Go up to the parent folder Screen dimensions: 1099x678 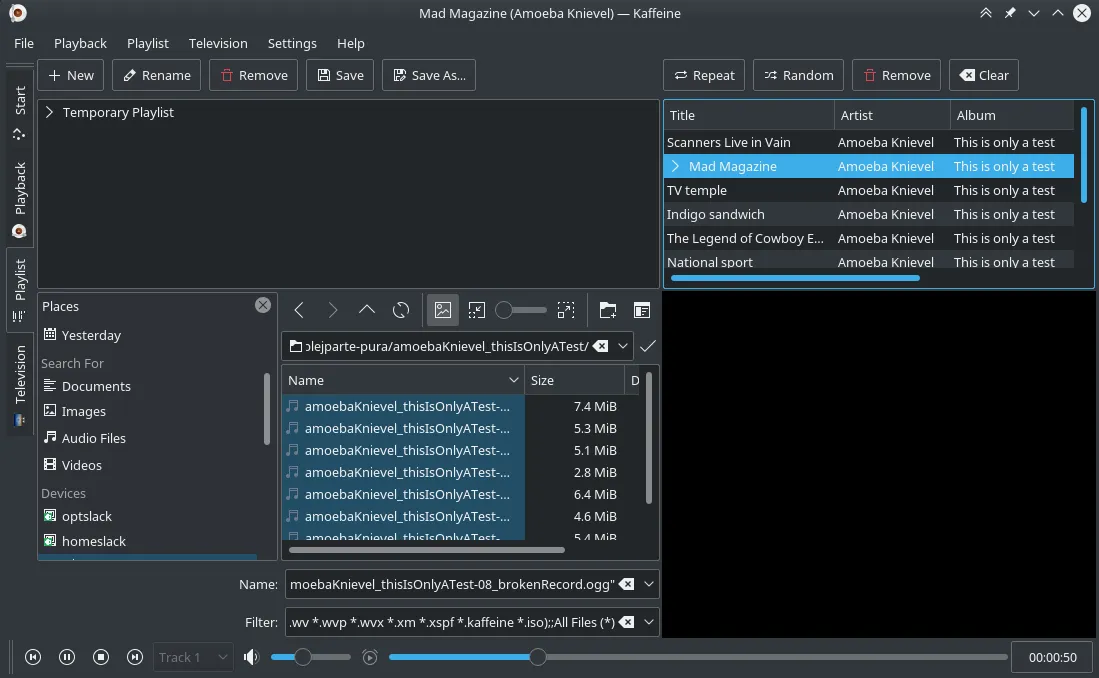tap(367, 310)
